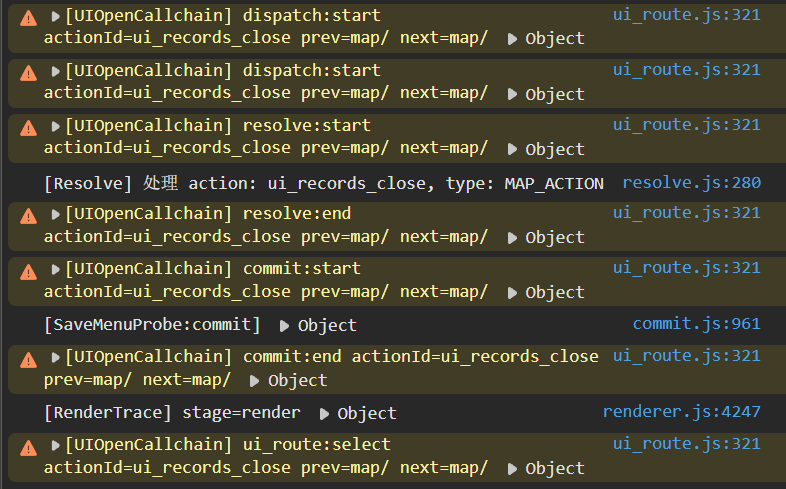Click the 'resolve:end' message text
The image size is (786, 489).
[297, 214]
